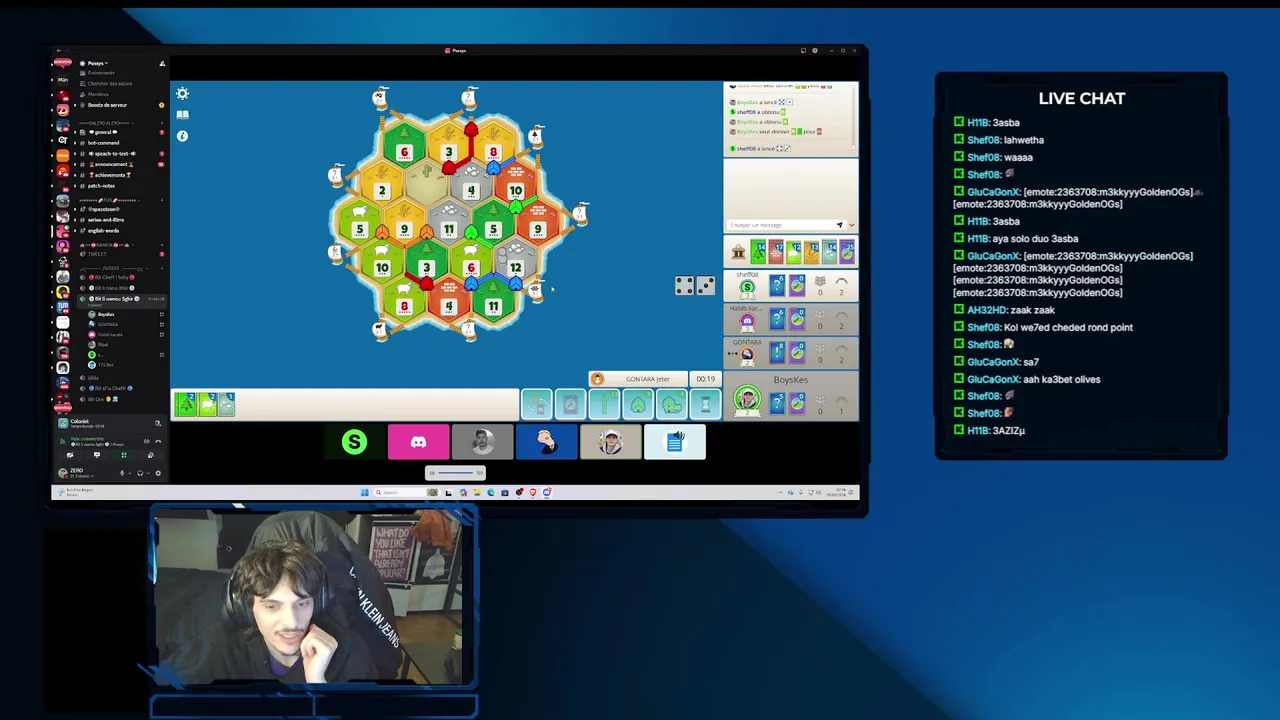This screenshot has height=720, width=1280.
Task: Disconnect from the Discord voice channel
Action: point(157,441)
